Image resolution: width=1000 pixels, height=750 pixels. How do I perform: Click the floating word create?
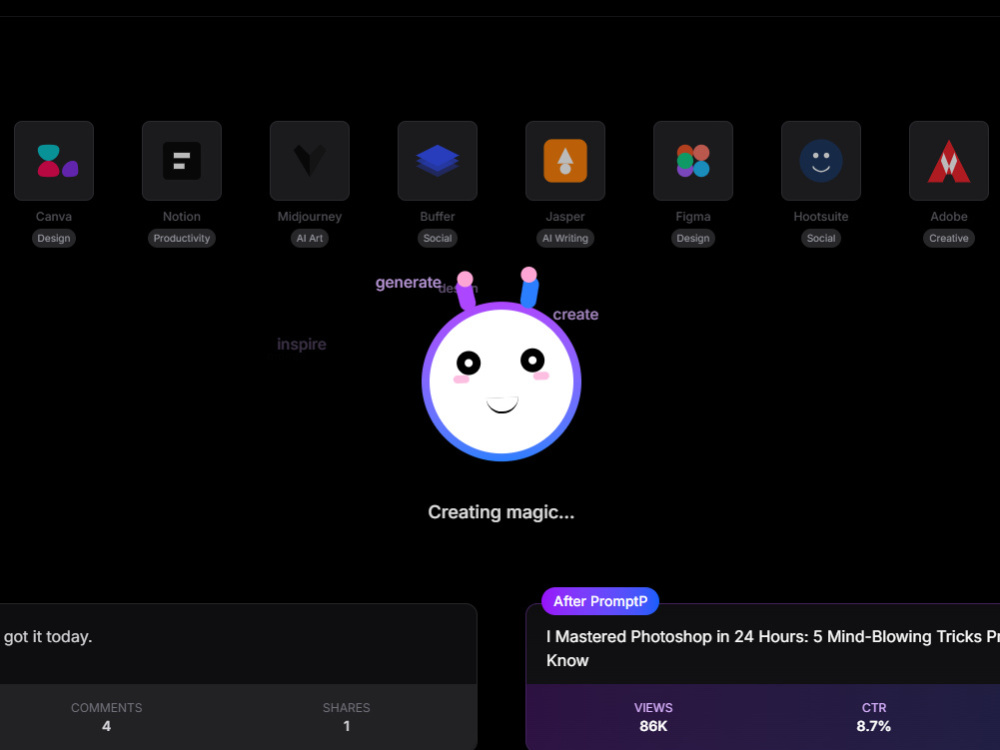coord(575,314)
